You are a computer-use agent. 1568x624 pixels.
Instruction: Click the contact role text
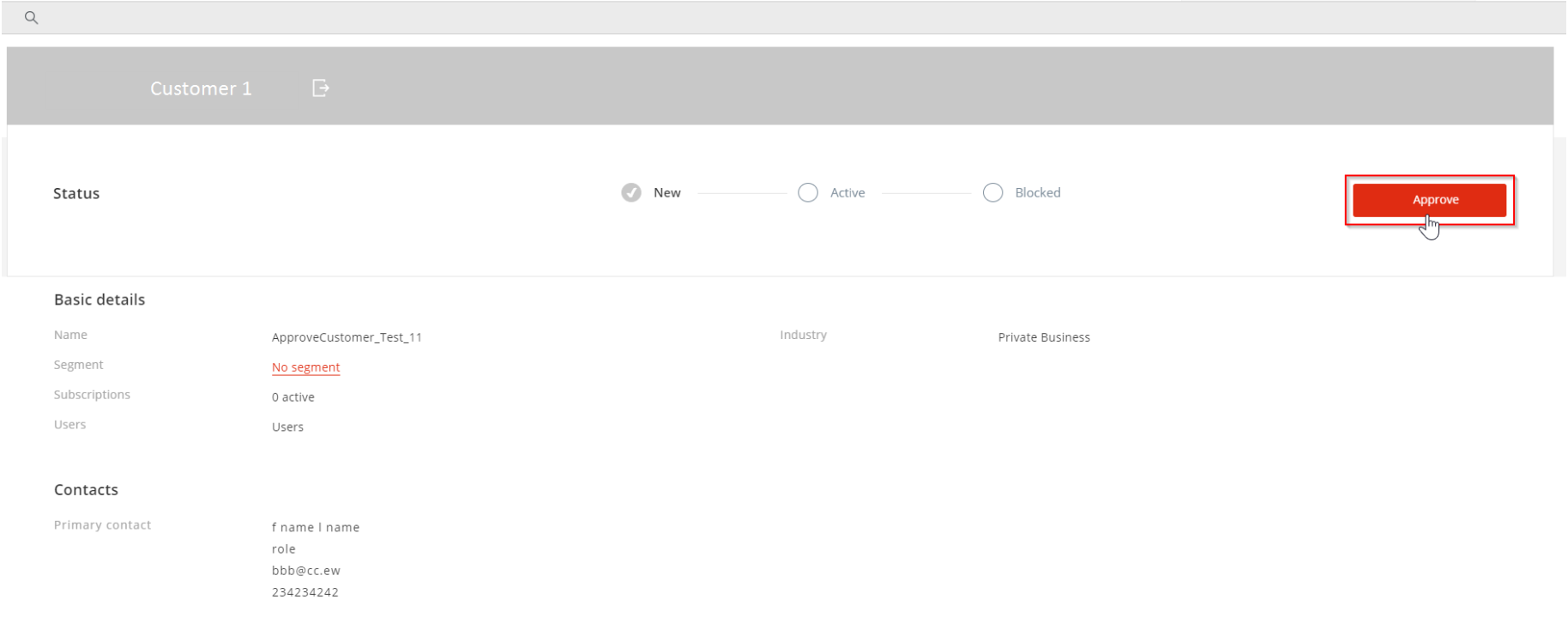(284, 549)
